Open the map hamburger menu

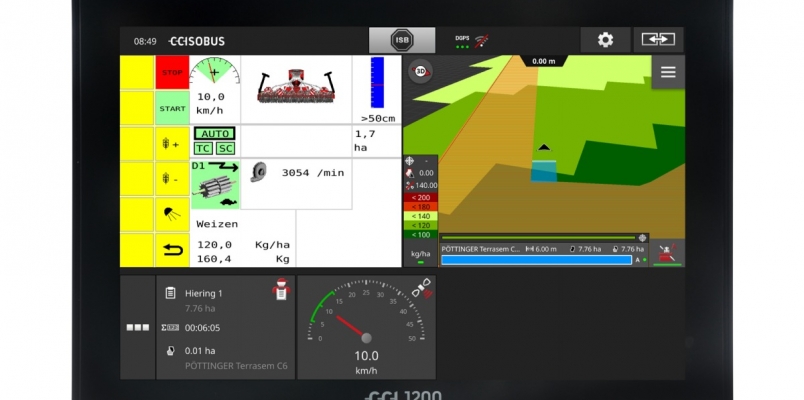pos(668,72)
